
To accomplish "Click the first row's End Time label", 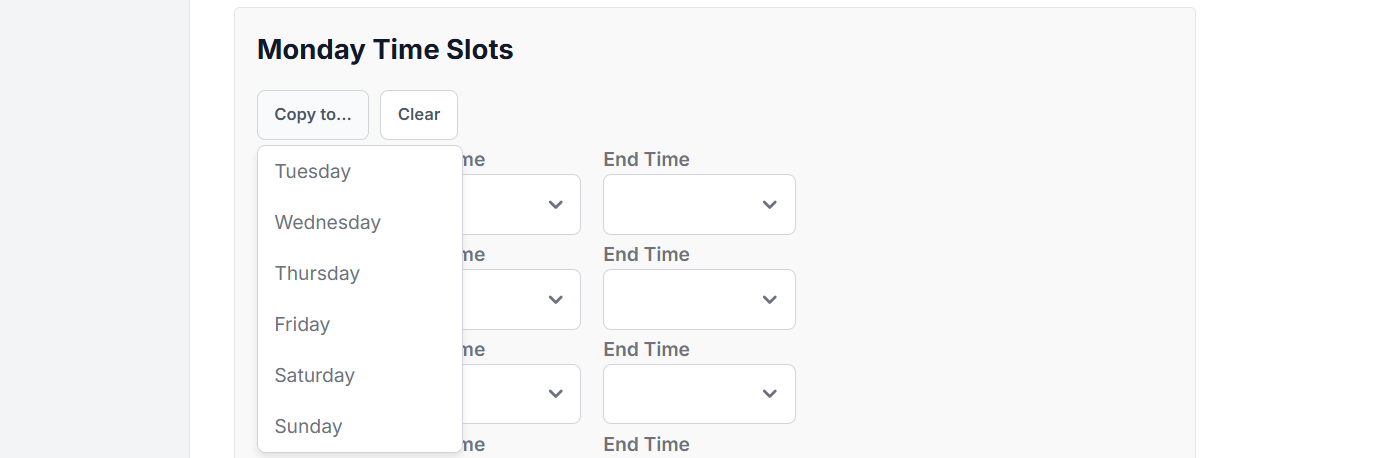I will (646, 160).
